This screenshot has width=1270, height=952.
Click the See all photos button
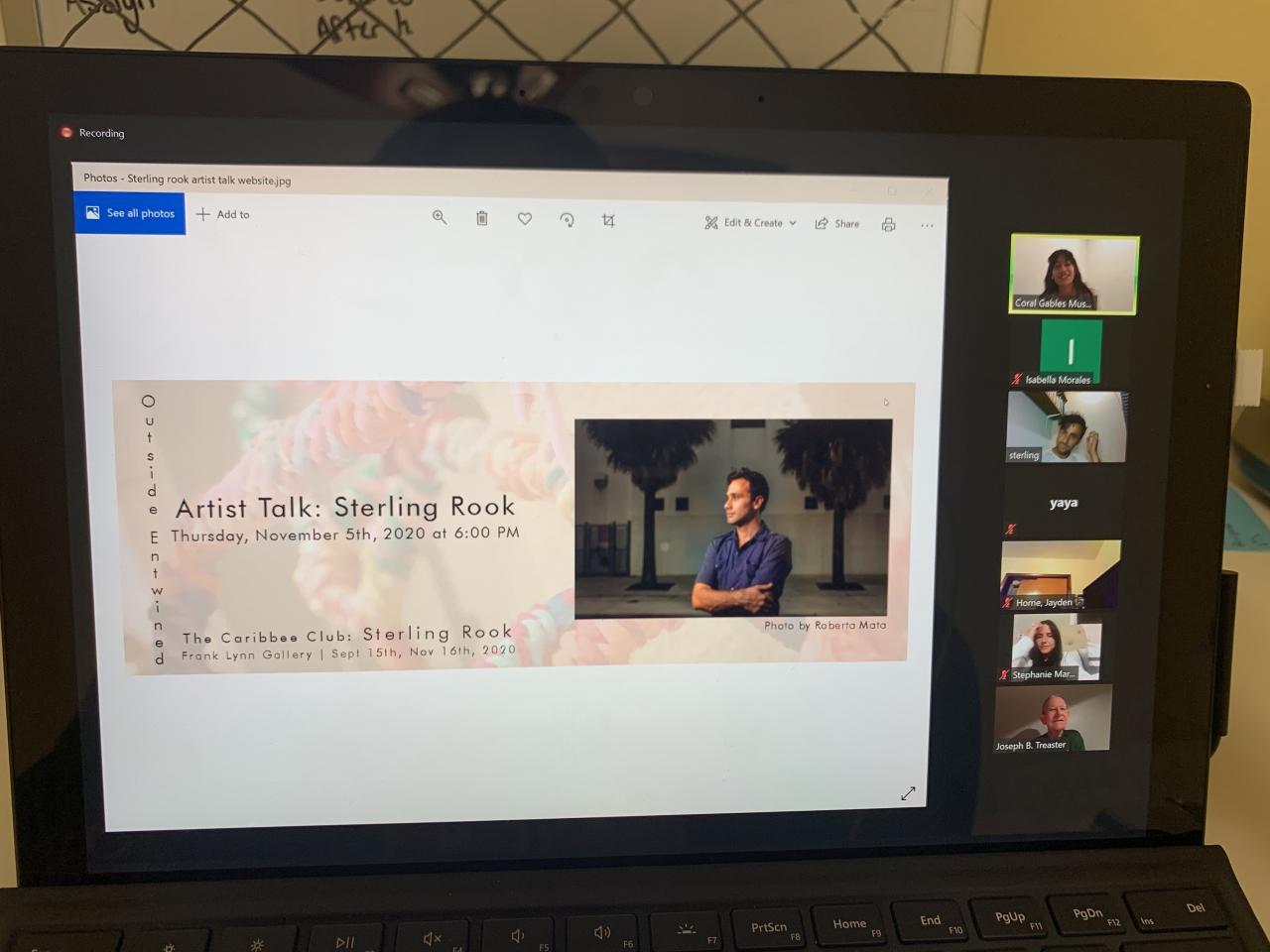[x=130, y=213]
